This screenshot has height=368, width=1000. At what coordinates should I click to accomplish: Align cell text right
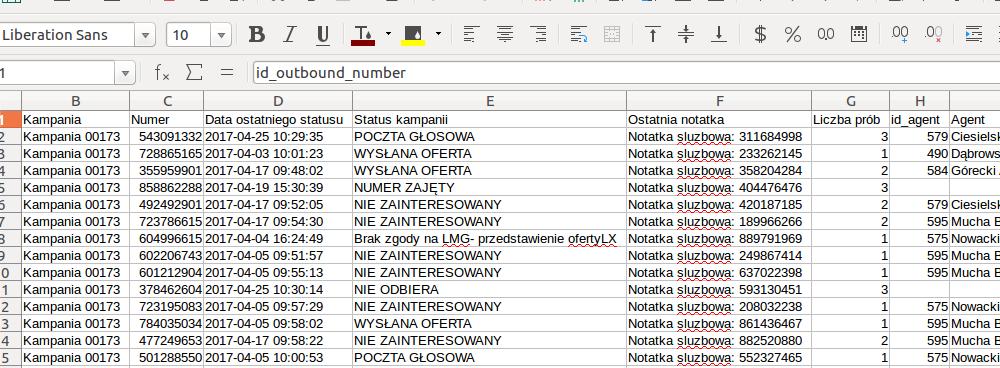pyautogui.click(x=538, y=34)
